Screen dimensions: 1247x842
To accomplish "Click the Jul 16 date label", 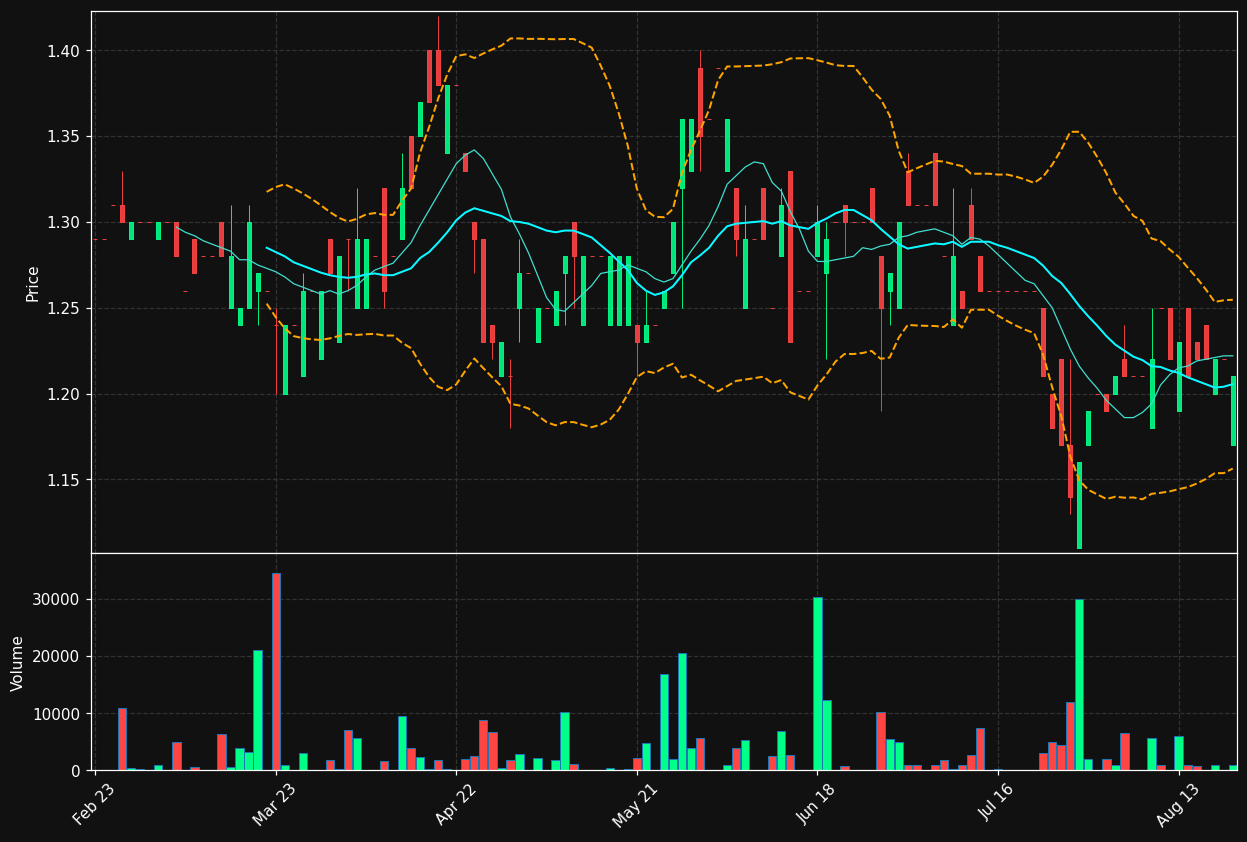I will coord(996,804).
